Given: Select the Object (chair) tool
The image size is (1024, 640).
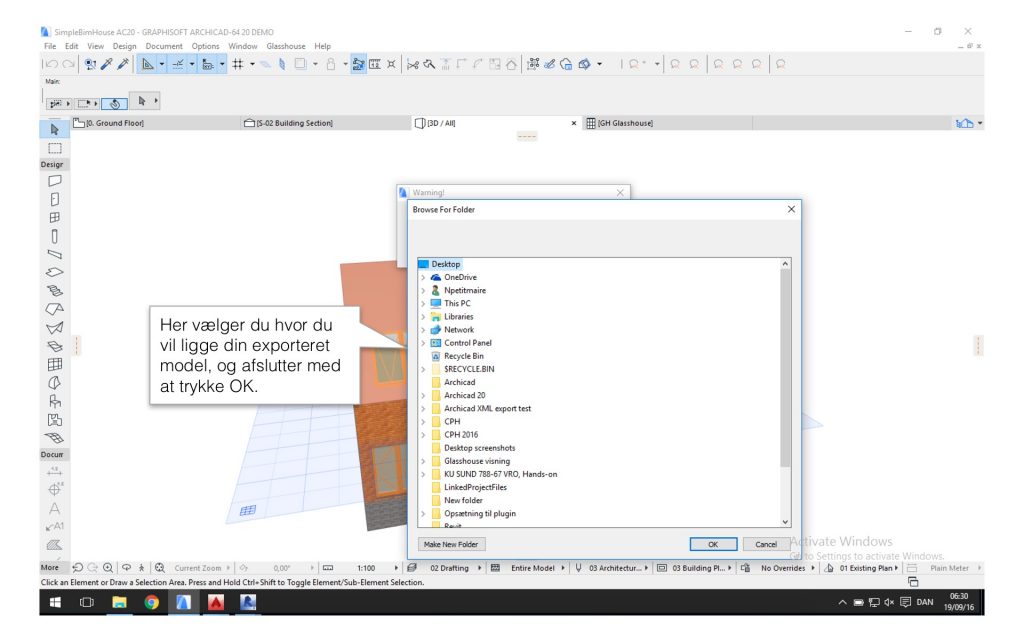Looking at the screenshot, I should click(54, 402).
